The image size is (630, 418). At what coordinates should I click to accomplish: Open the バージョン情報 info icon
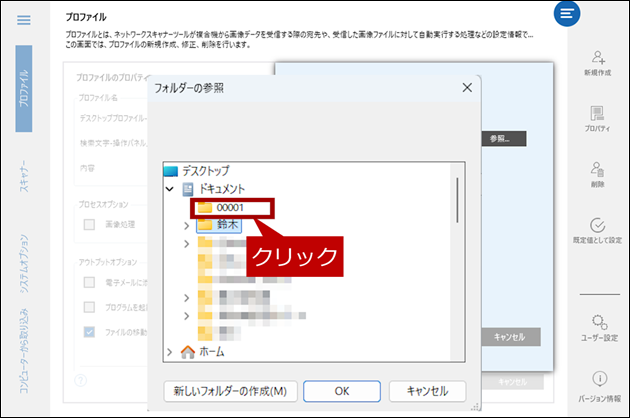coord(597,378)
